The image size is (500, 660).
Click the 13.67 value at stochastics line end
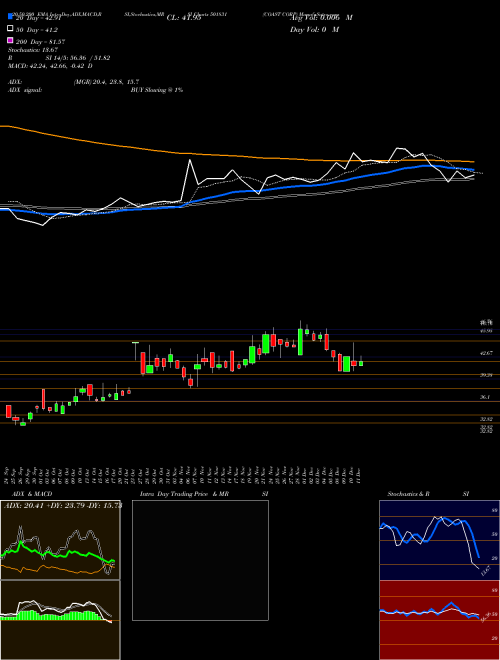486,572
